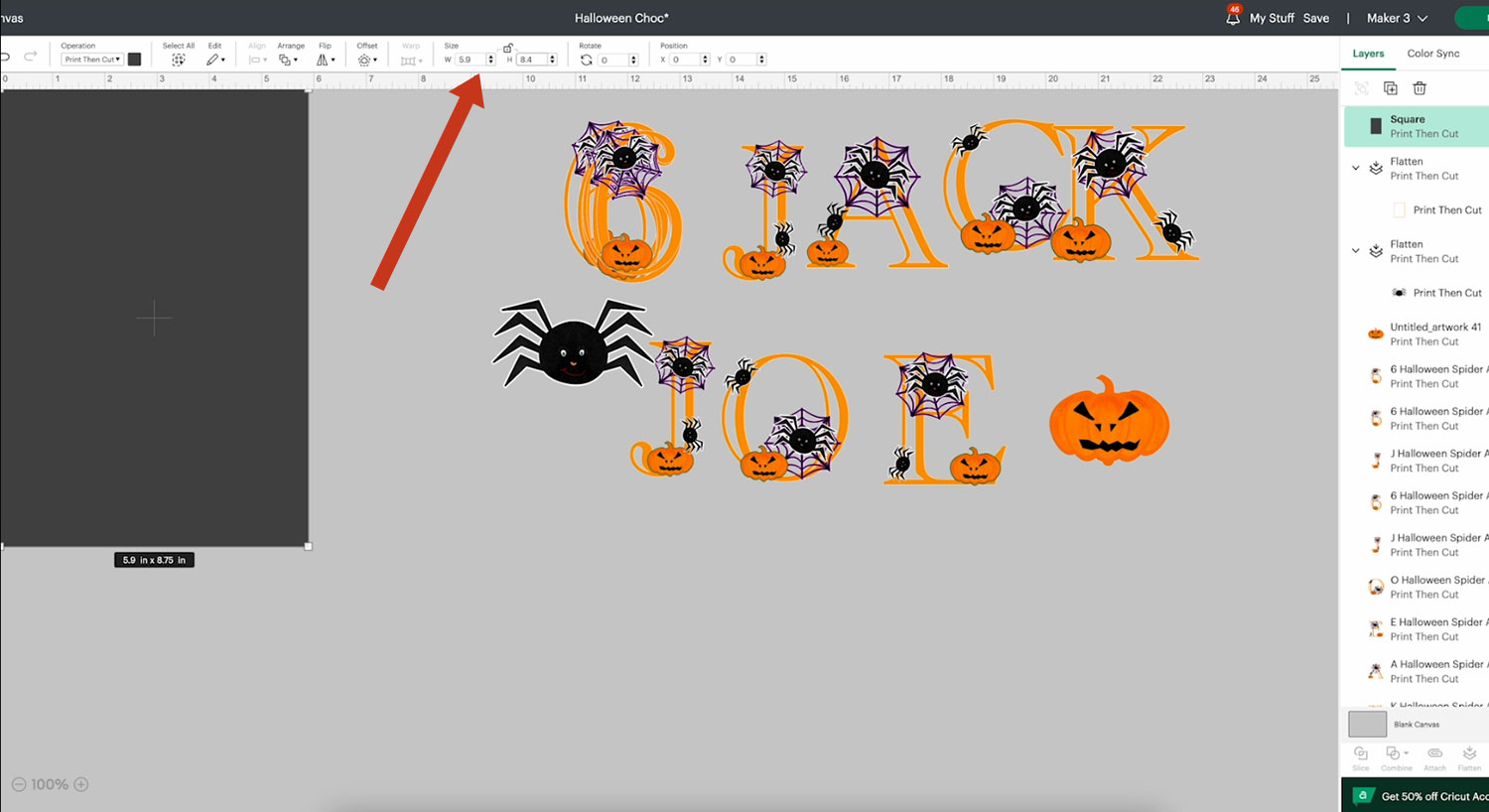
Task: Open the Operation Print Then Cut dropdown
Action: coord(92,60)
